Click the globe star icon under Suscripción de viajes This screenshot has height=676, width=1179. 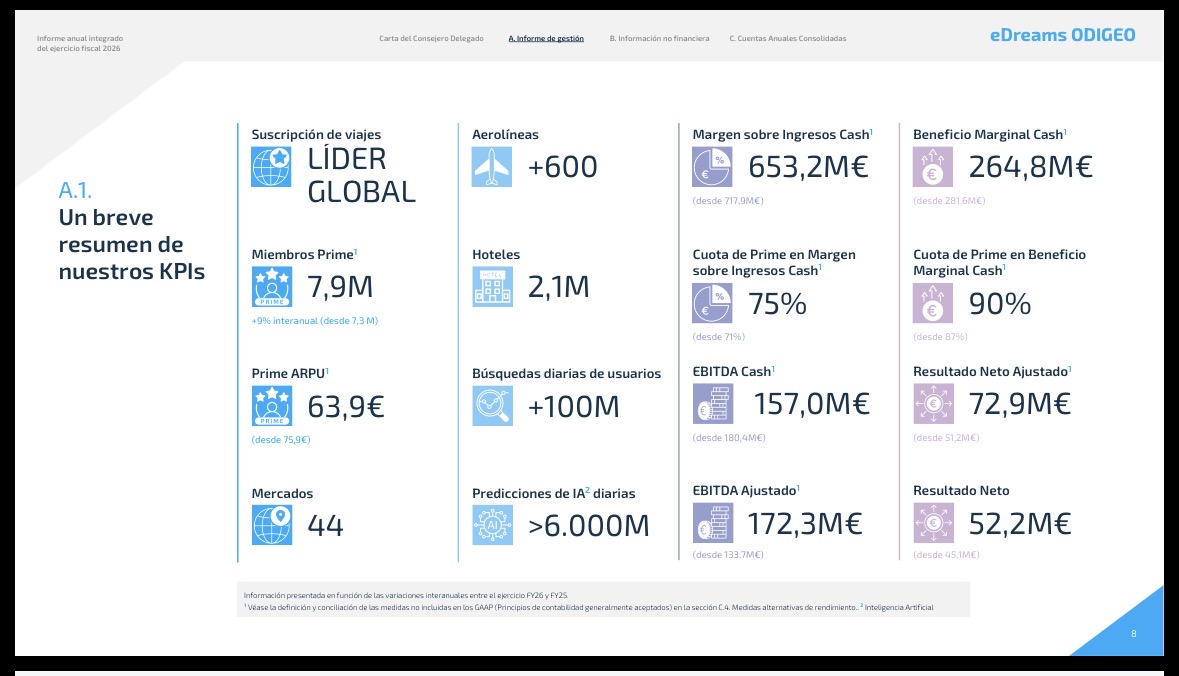271,167
